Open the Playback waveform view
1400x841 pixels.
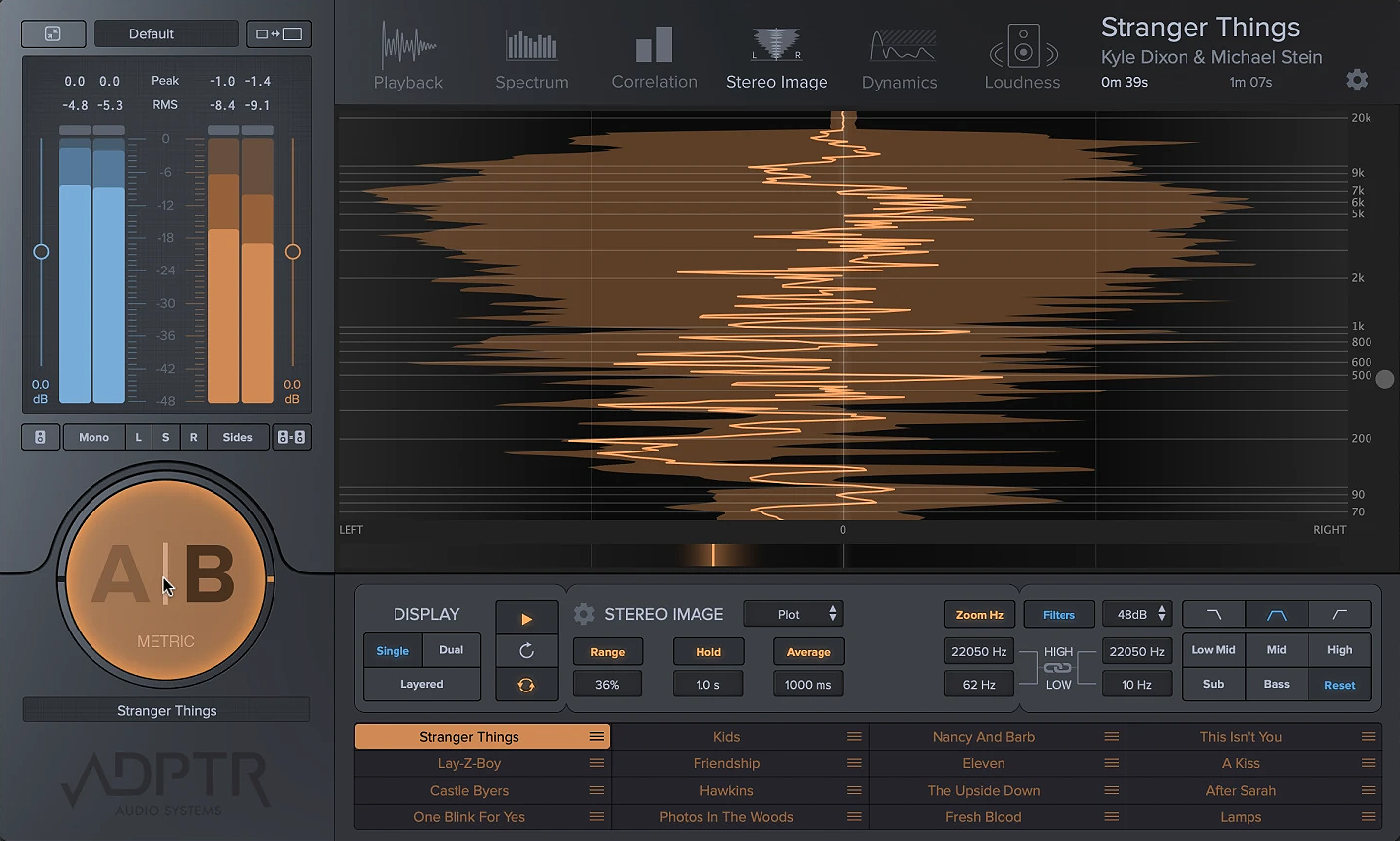(408, 54)
